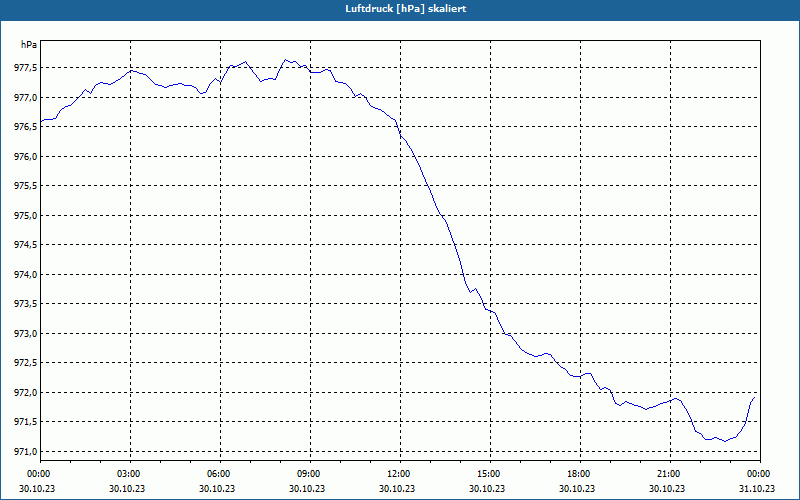Click the 971,0 y-axis label
800x500 pixels.
coord(26,452)
